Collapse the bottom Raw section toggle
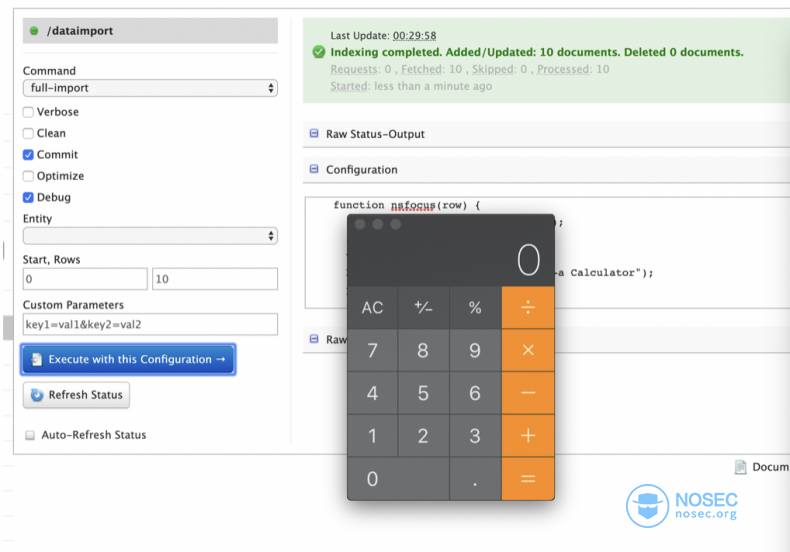Screen dimensions: 790x552 [314, 338]
